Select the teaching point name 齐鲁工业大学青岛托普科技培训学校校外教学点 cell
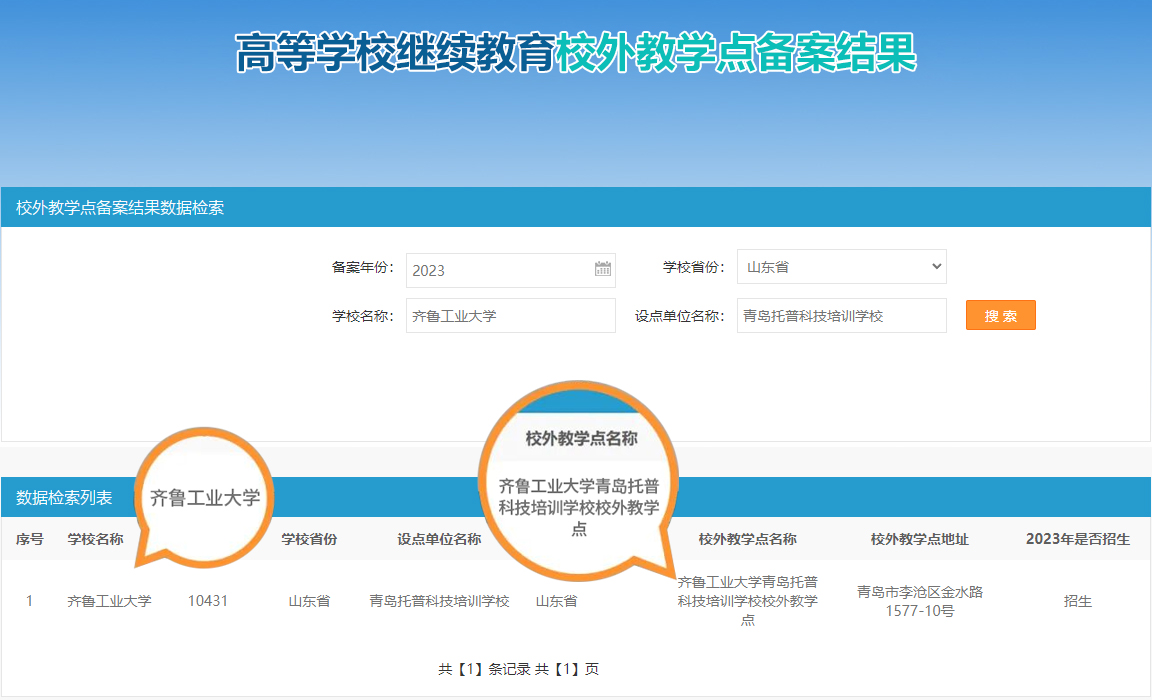 pos(747,601)
